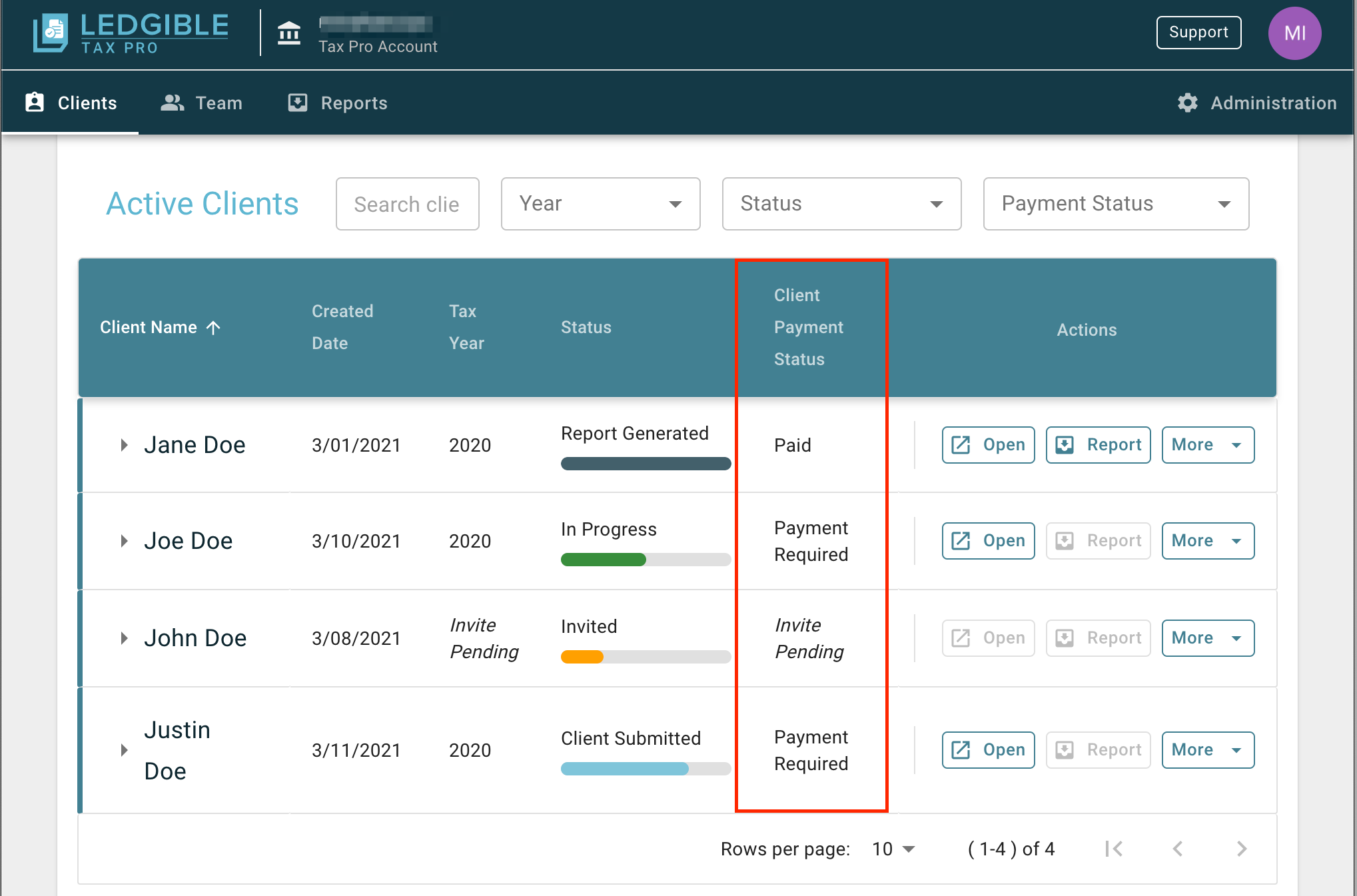Screen dimensions: 1357x896
Task: Switch to the Reports tab
Action: pos(337,103)
